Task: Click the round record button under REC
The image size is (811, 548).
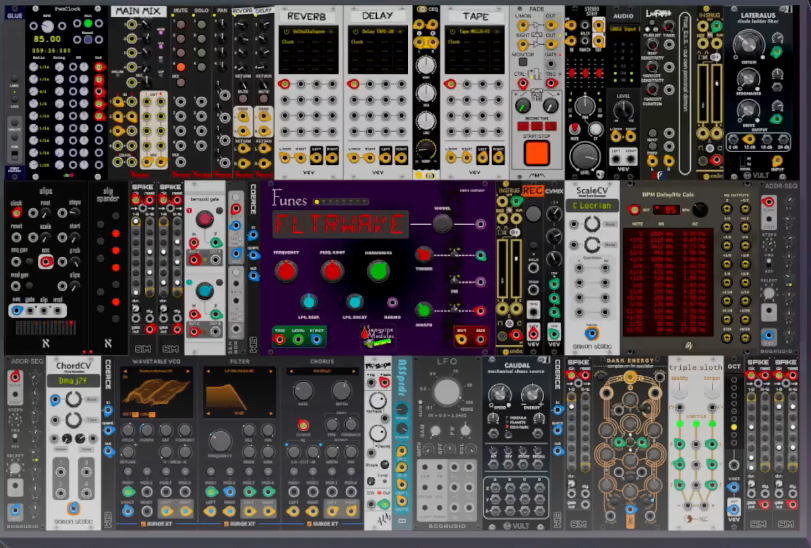Action: [x=533, y=213]
